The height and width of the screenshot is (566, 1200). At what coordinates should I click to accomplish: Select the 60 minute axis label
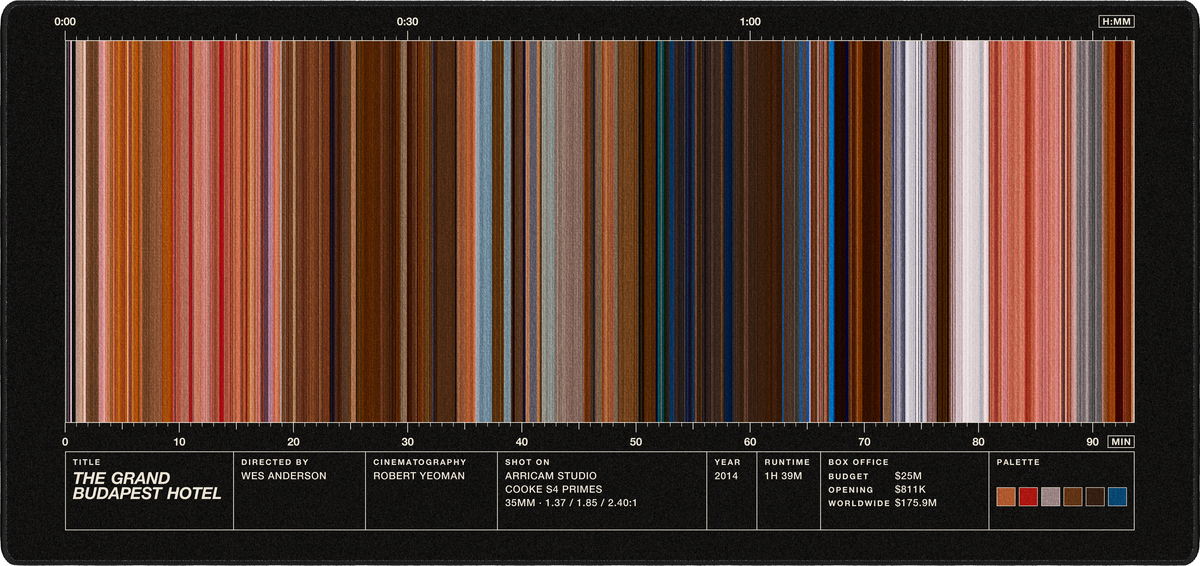coord(750,441)
